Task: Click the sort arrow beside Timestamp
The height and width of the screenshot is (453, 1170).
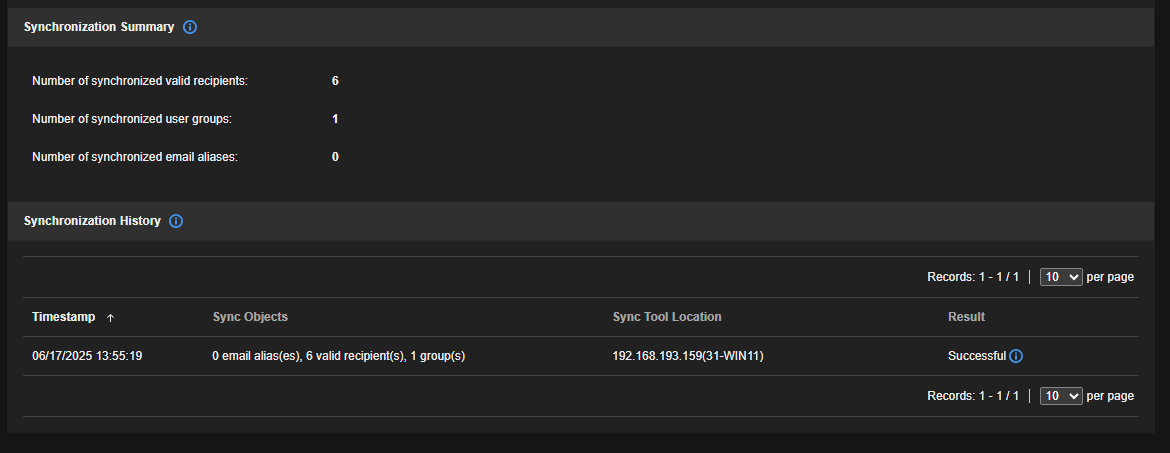Action: pos(111,318)
